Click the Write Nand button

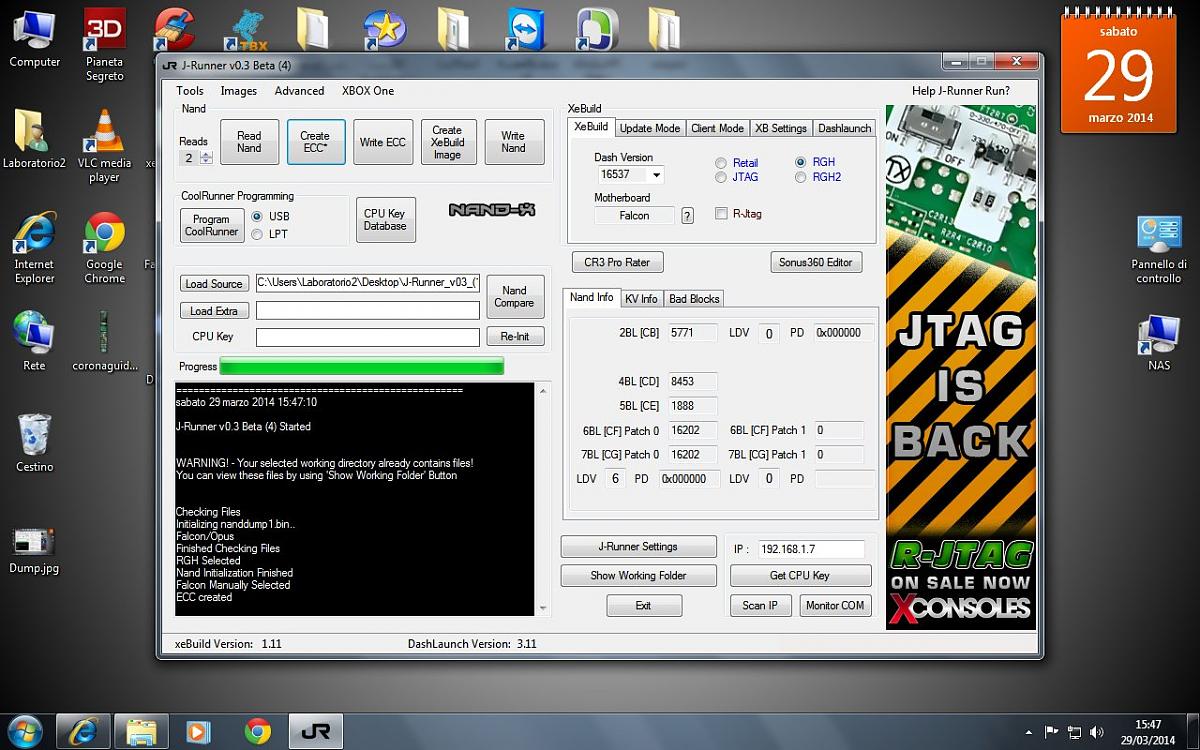point(513,142)
